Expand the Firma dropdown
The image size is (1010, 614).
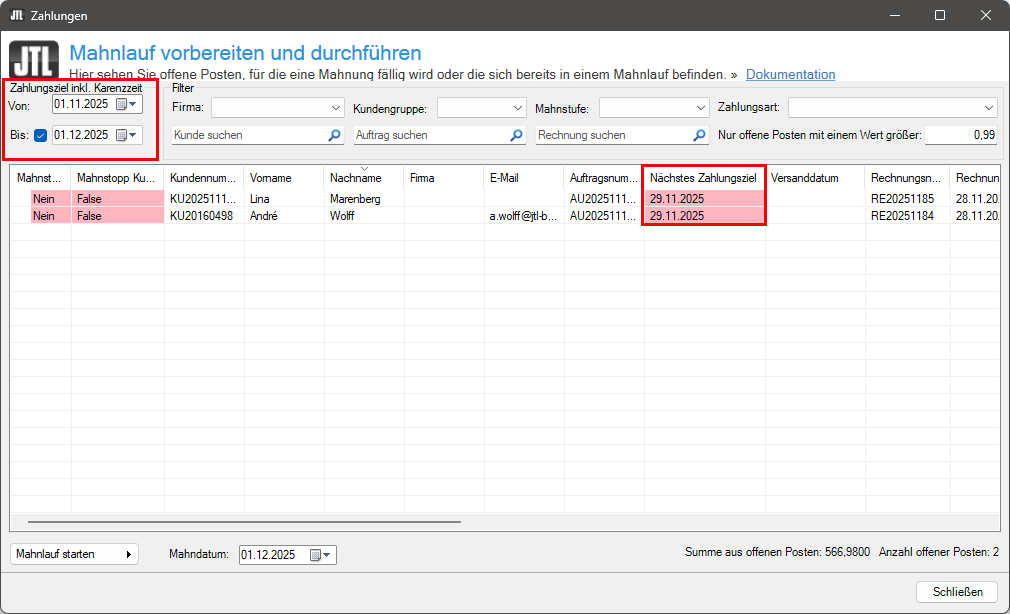tap(335, 107)
